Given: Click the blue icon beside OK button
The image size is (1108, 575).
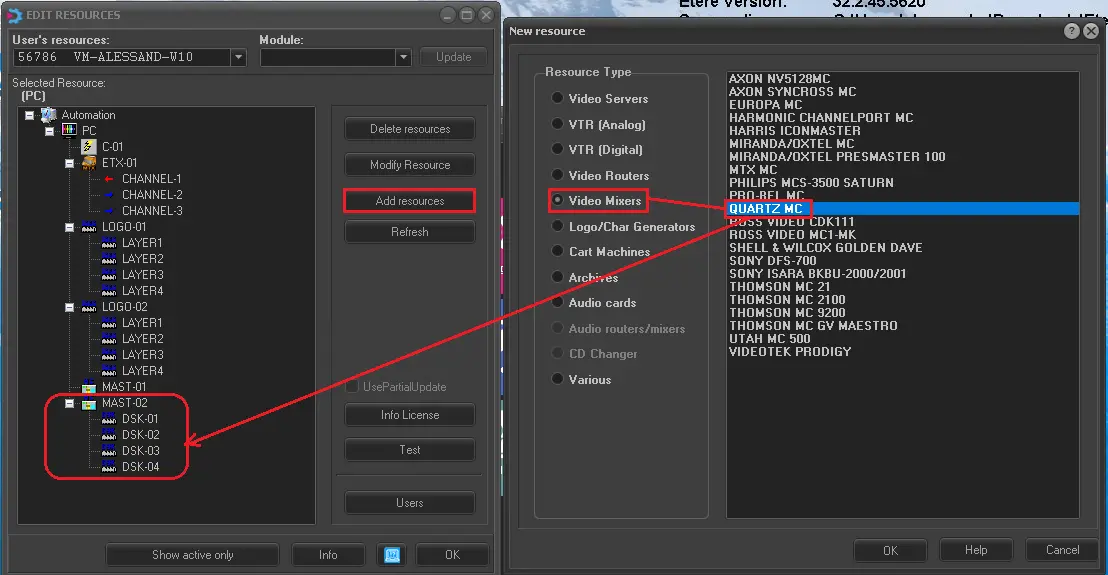Looking at the screenshot, I should [x=392, y=555].
